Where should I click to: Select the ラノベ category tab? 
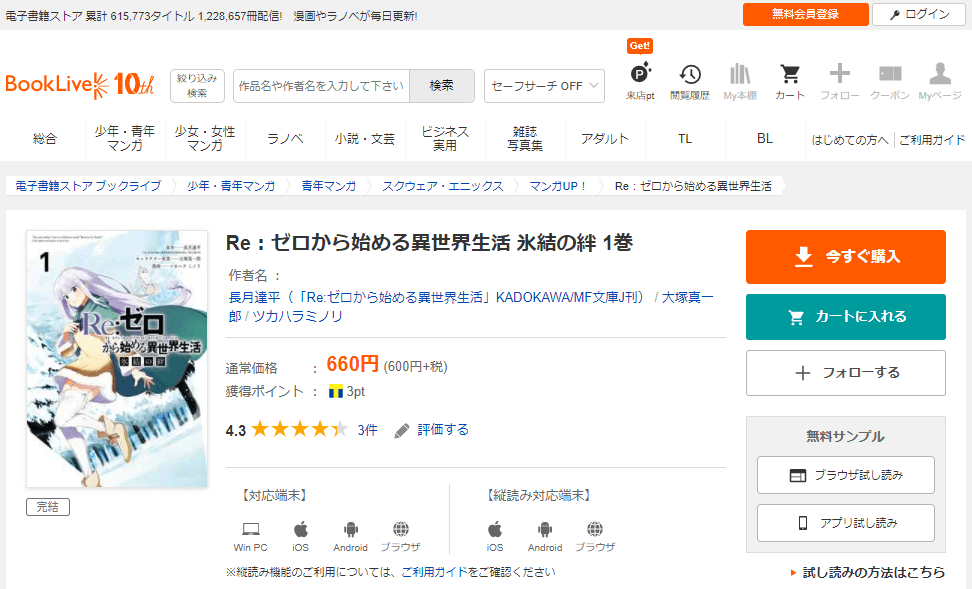[285, 139]
